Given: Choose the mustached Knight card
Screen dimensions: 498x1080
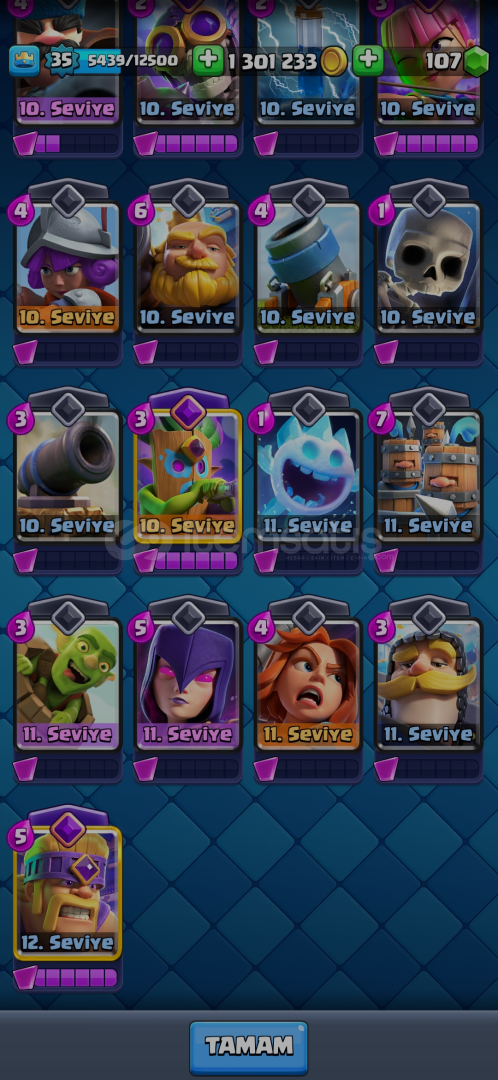Looking at the screenshot, I should [428, 684].
